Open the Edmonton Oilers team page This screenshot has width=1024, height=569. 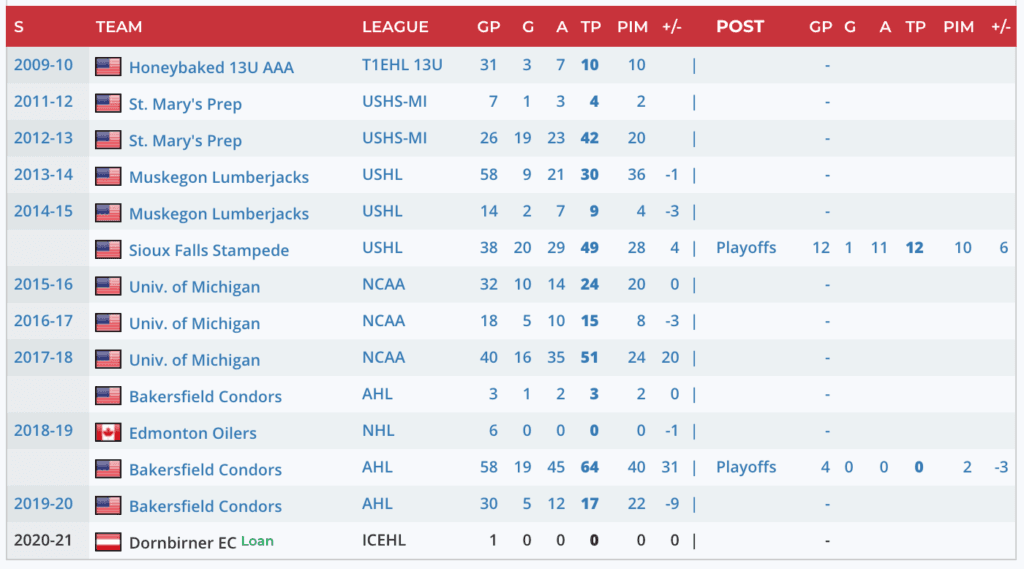[192, 433]
